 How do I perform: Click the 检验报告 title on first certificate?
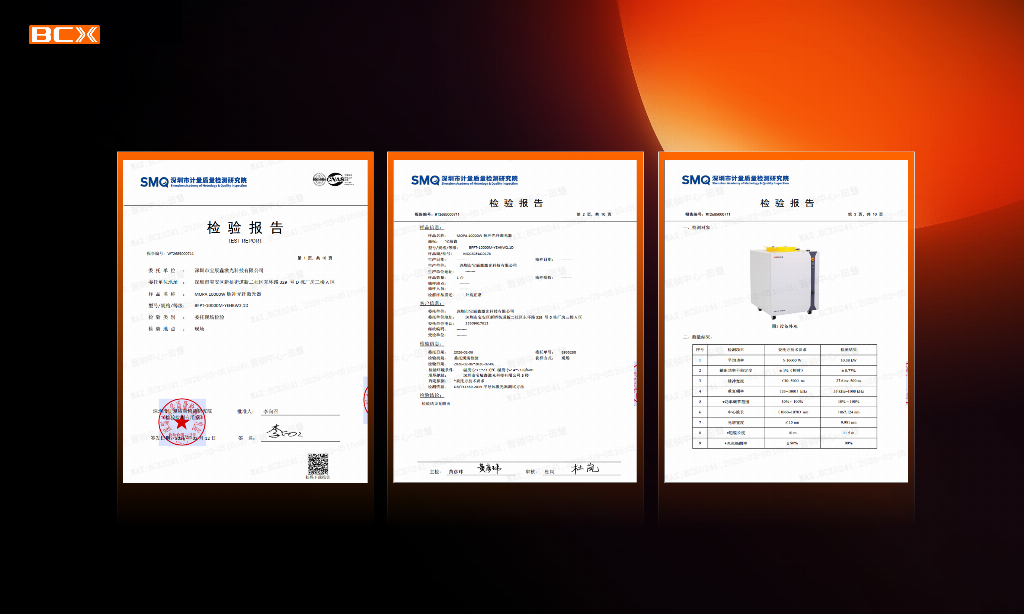(245, 228)
